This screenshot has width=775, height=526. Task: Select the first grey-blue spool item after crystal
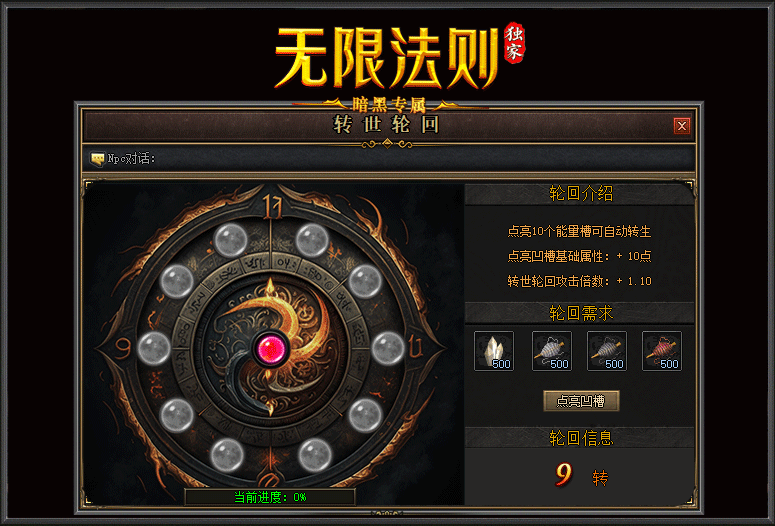point(552,351)
